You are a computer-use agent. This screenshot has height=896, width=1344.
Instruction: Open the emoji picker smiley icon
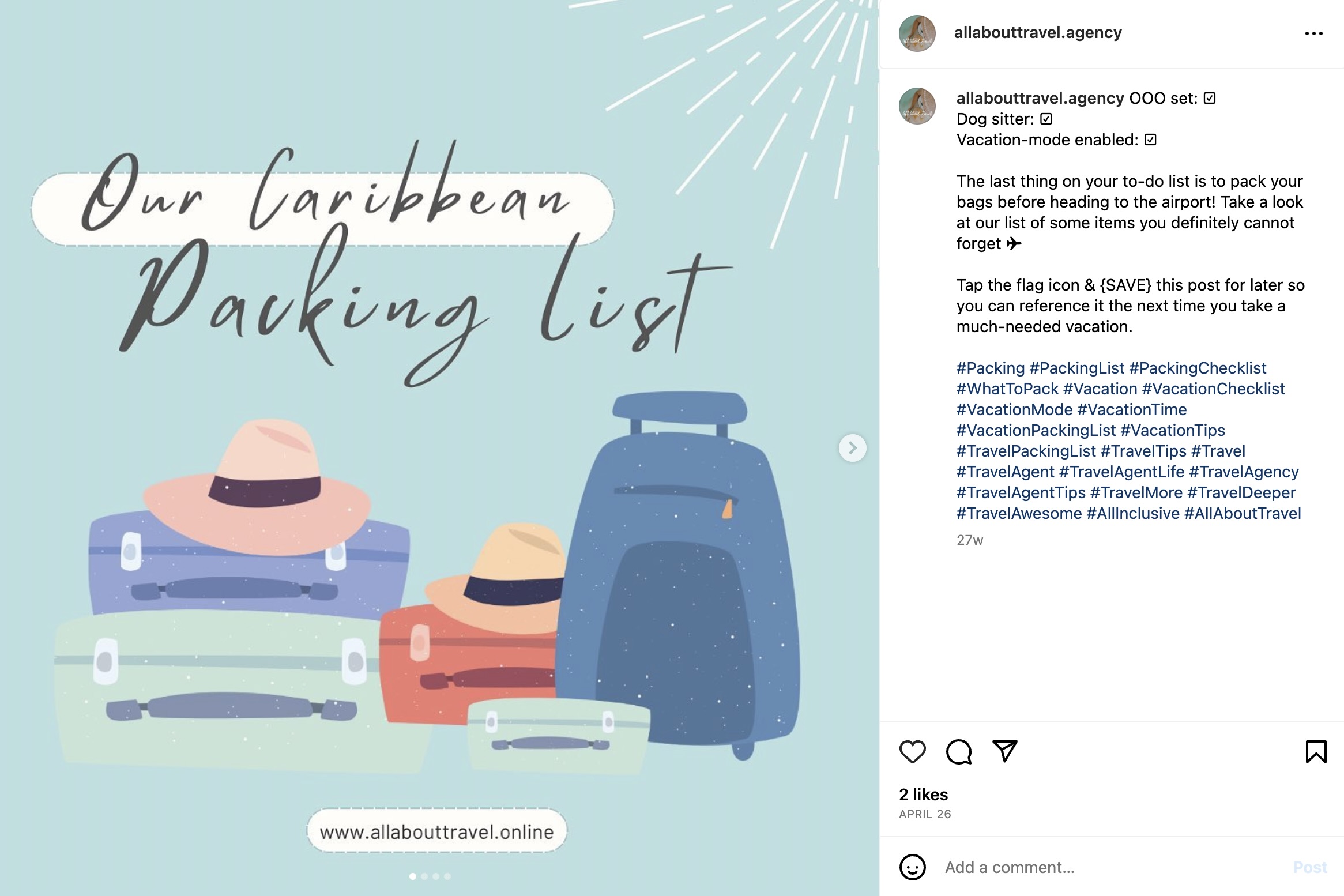click(x=912, y=867)
